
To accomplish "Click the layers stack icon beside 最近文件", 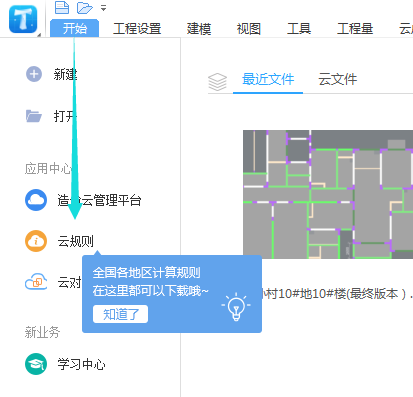I will pyautogui.click(x=217, y=82).
